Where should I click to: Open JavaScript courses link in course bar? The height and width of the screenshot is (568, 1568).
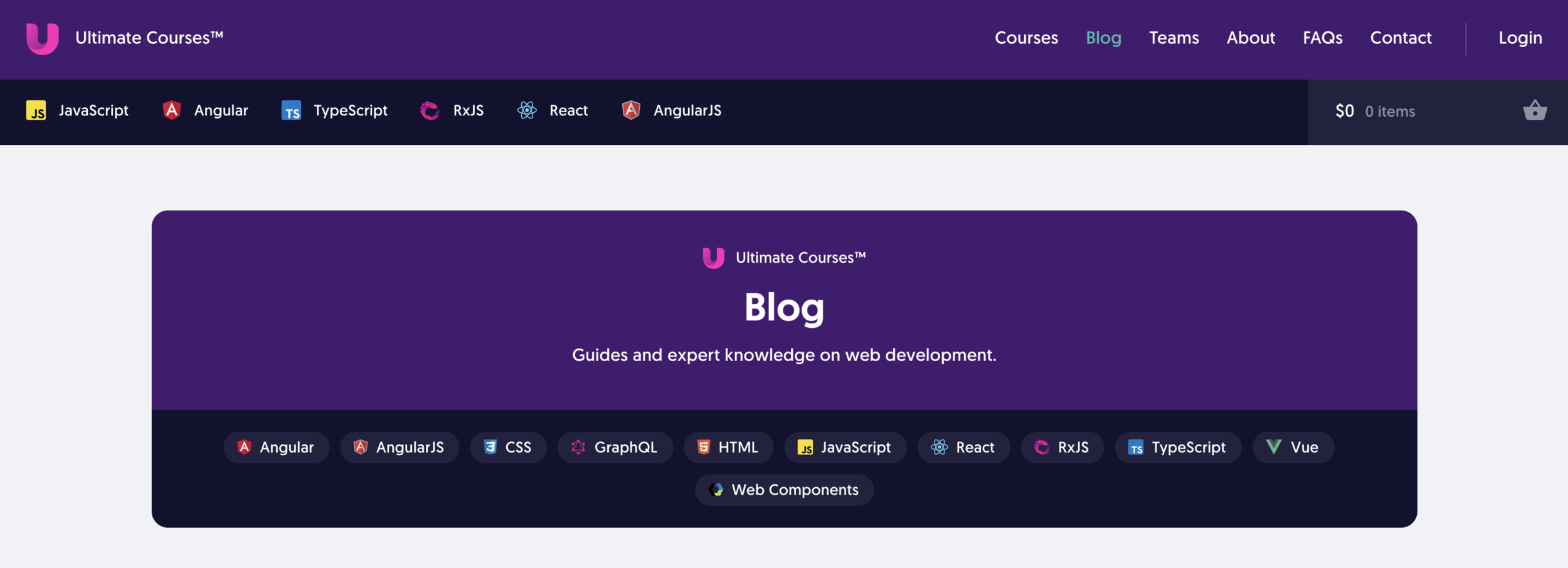coord(93,110)
